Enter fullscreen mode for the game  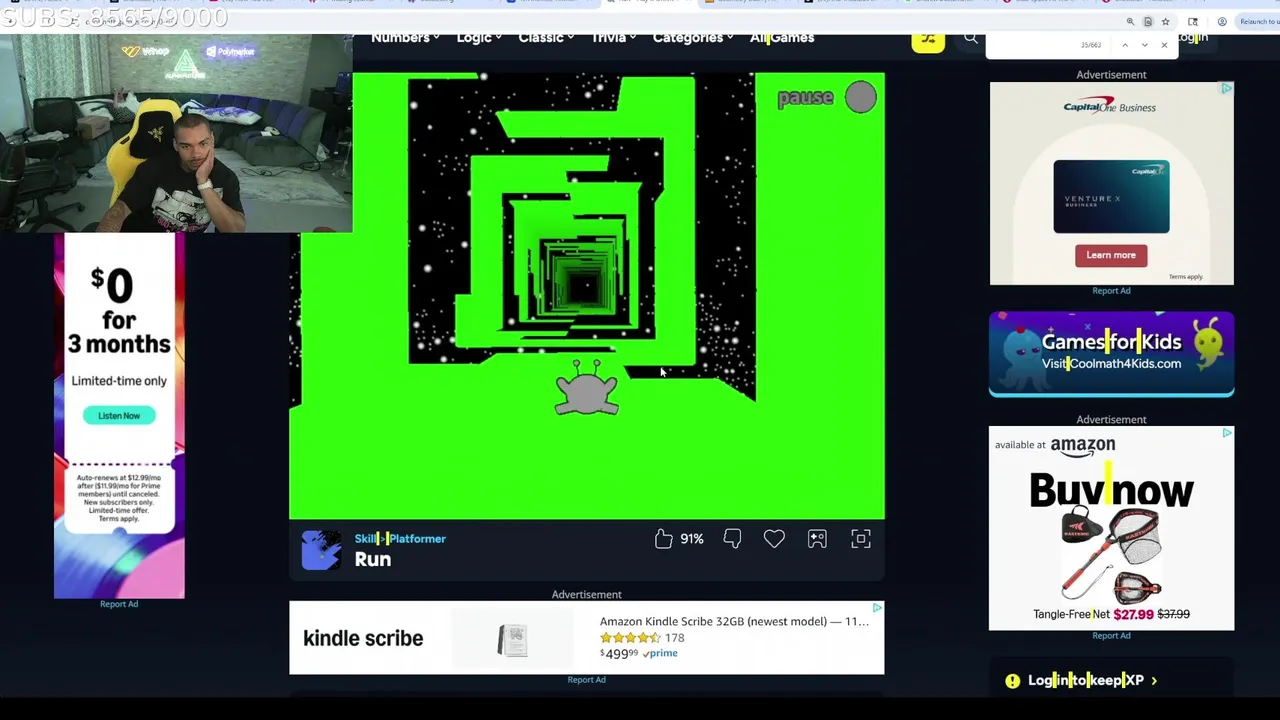coord(861,539)
